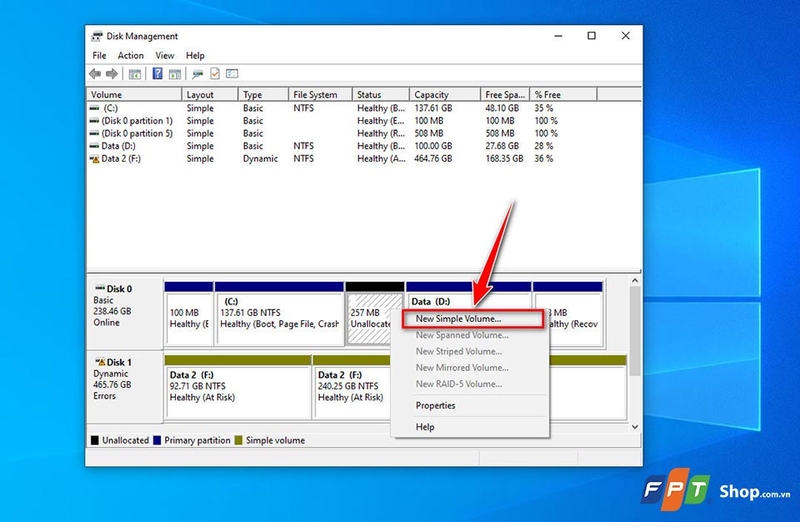Image resolution: width=800 pixels, height=522 pixels.
Task: Click the Connect/Rescan disk toolbar icon
Action: 197,74
